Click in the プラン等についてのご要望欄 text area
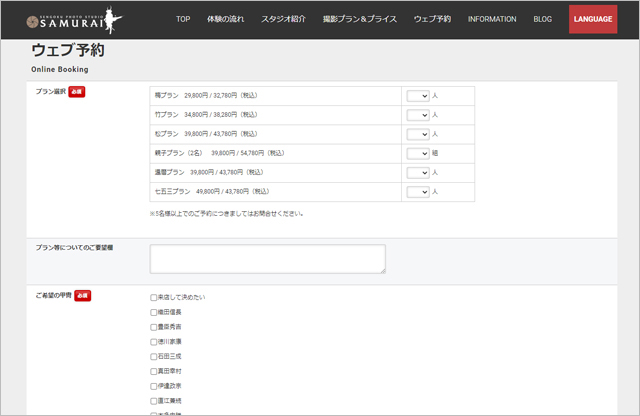Image resolution: width=640 pixels, height=416 pixels. pos(268,259)
